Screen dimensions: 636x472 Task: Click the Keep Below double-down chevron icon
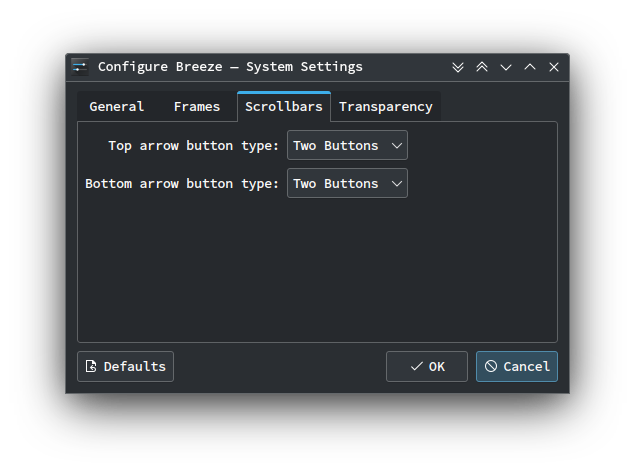click(458, 67)
